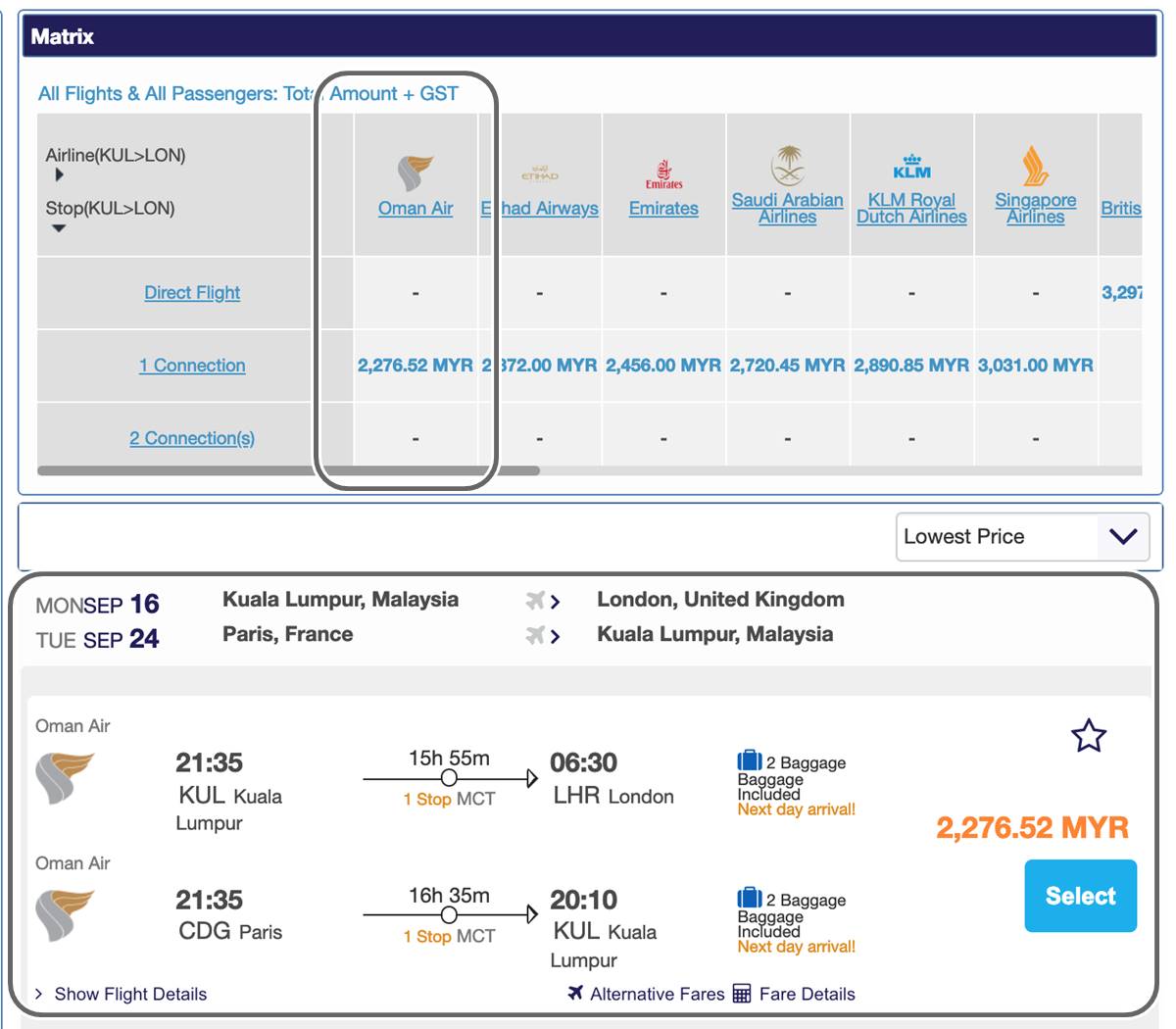Click the blue Select button

click(x=1081, y=896)
